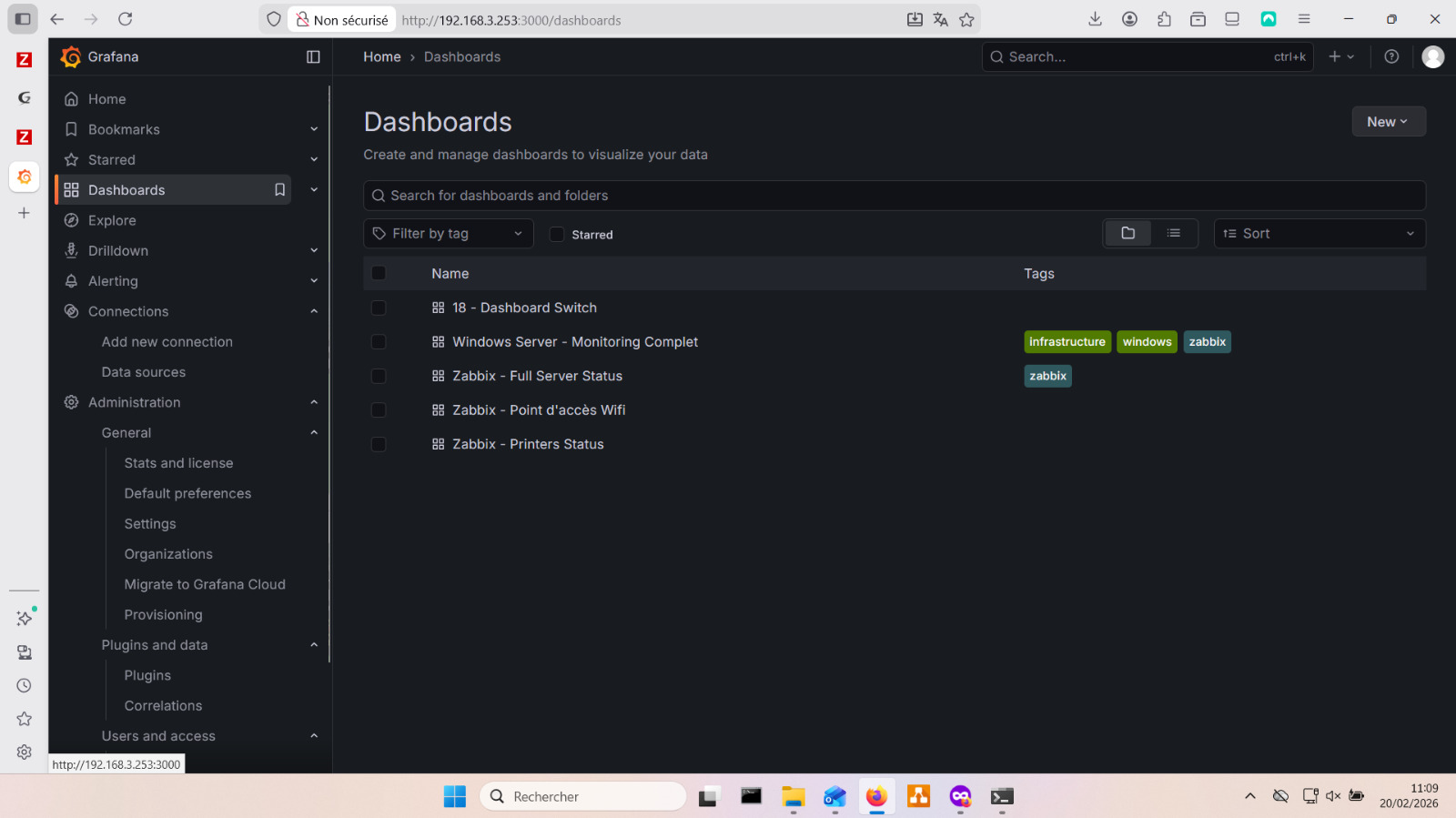This screenshot has height=818, width=1456.
Task: Open Explore in sidebar menu
Action: tap(112, 220)
